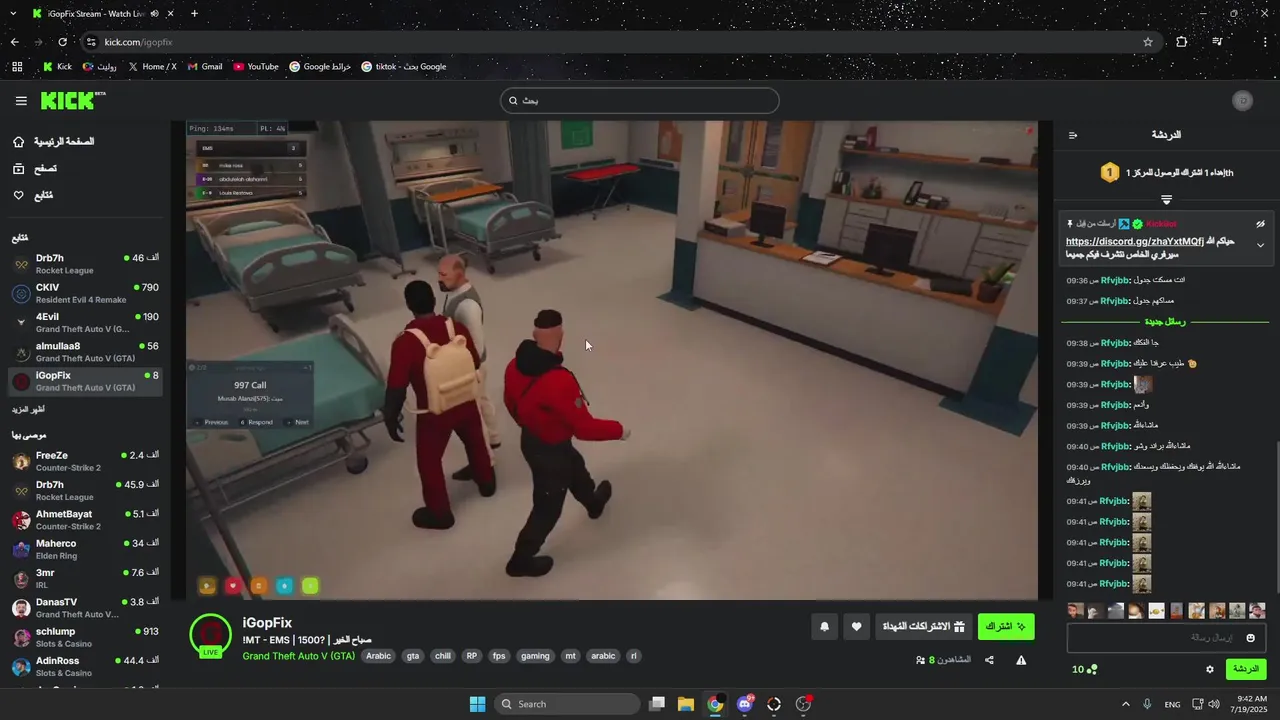Viewport: 1280px width, 720px height.
Task: Click the chill tag
Action: pos(442,656)
